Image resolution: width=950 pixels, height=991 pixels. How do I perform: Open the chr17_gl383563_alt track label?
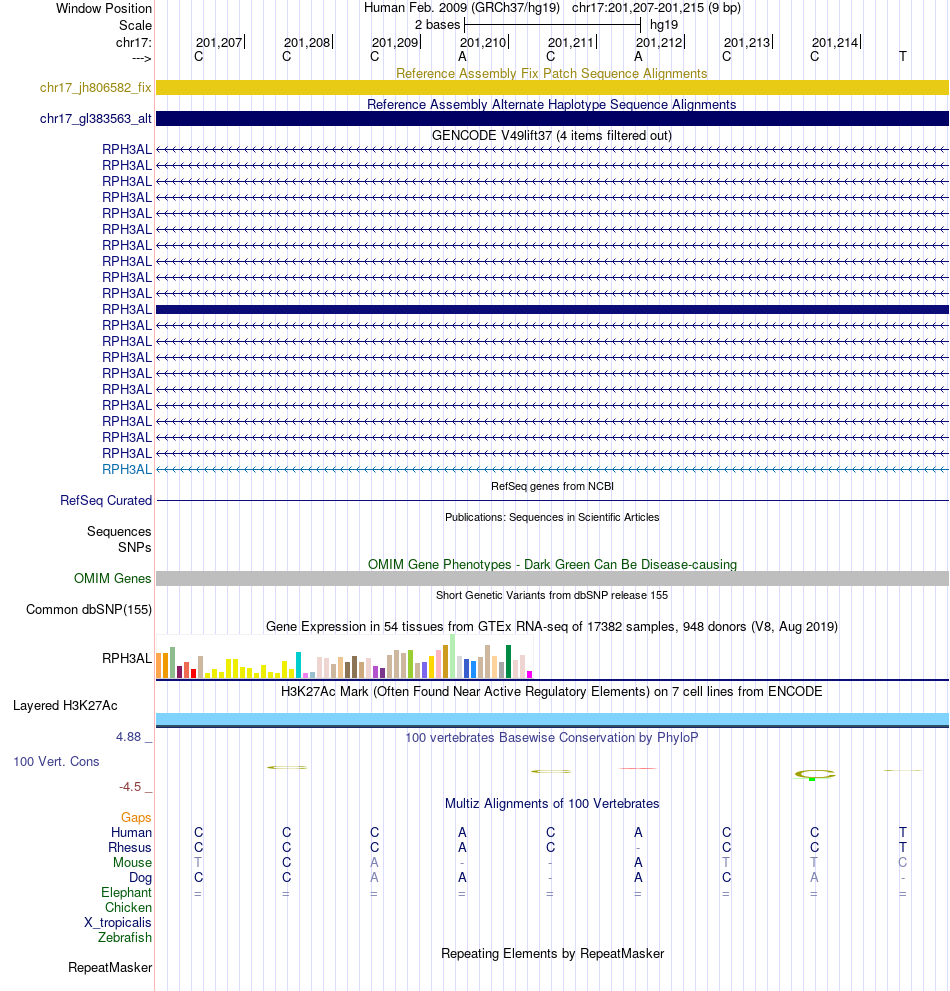point(95,118)
